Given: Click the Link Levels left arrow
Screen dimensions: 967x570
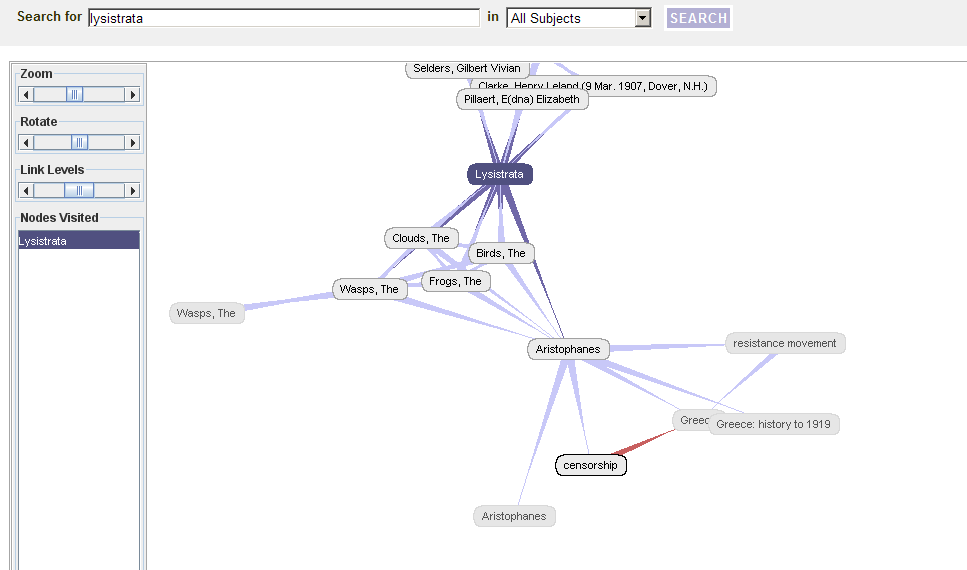Looking at the screenshot, I should [x=26, y=190].
